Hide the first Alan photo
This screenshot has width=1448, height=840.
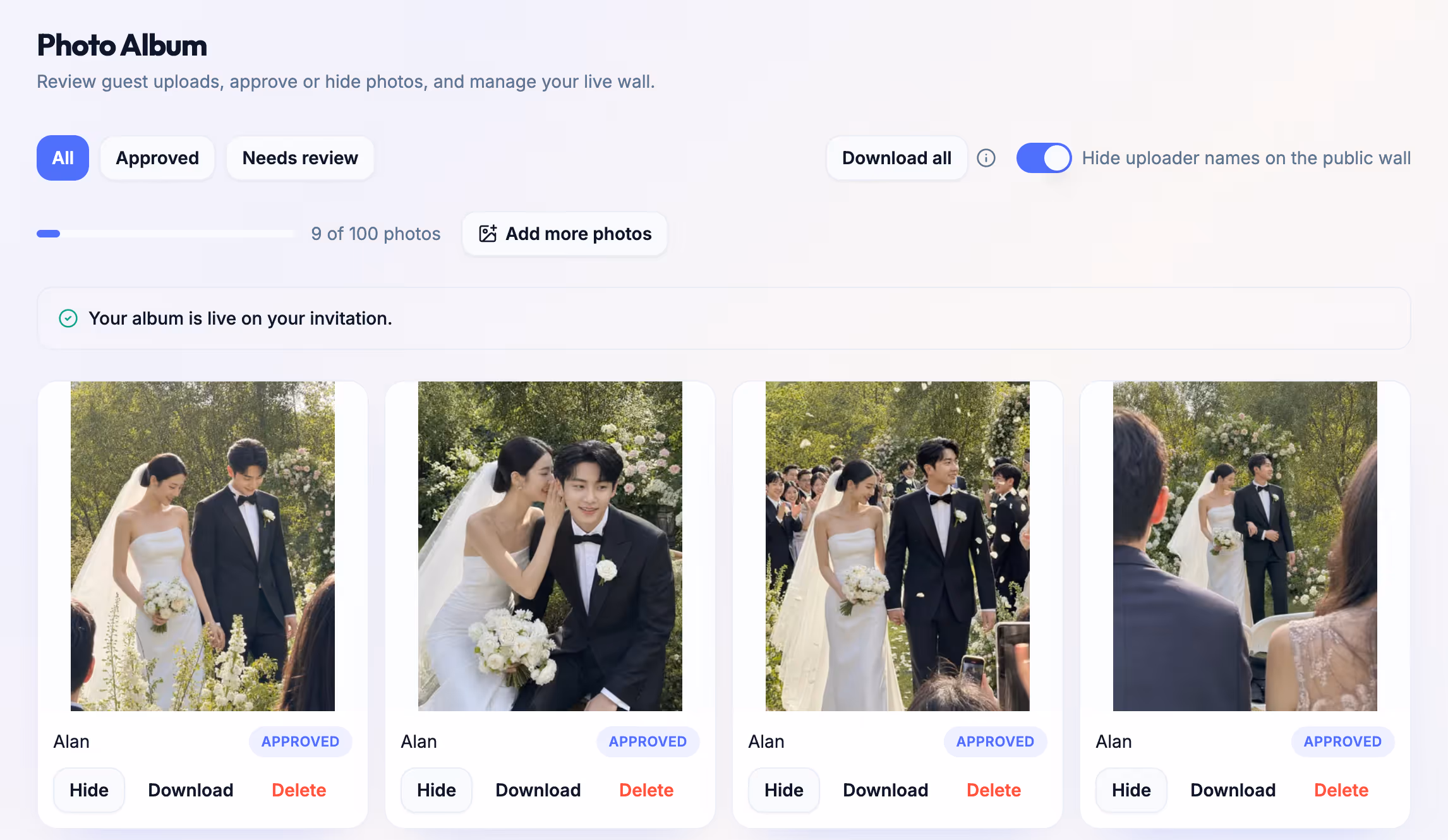click(89, 790)
